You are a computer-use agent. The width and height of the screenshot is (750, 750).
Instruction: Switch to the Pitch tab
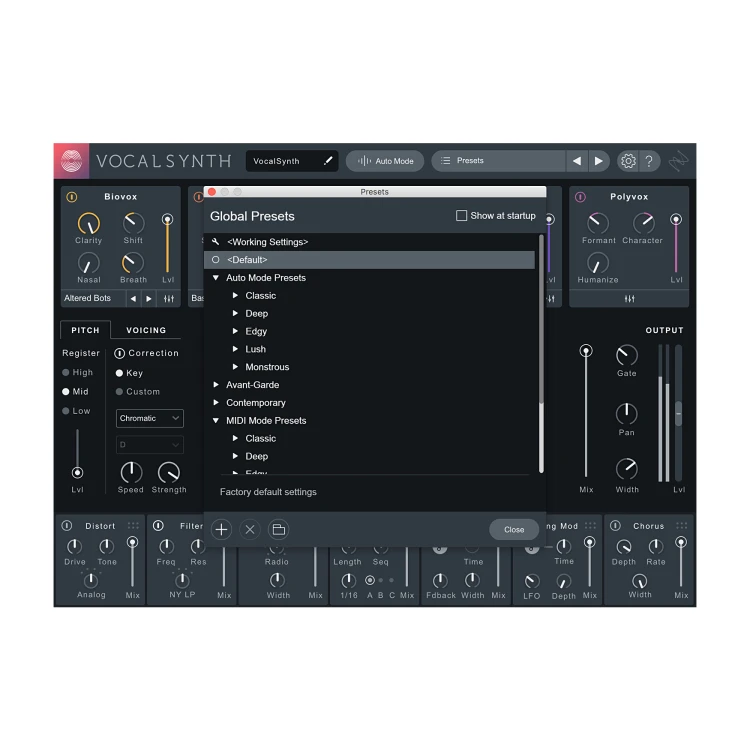[x=86, y=331]
